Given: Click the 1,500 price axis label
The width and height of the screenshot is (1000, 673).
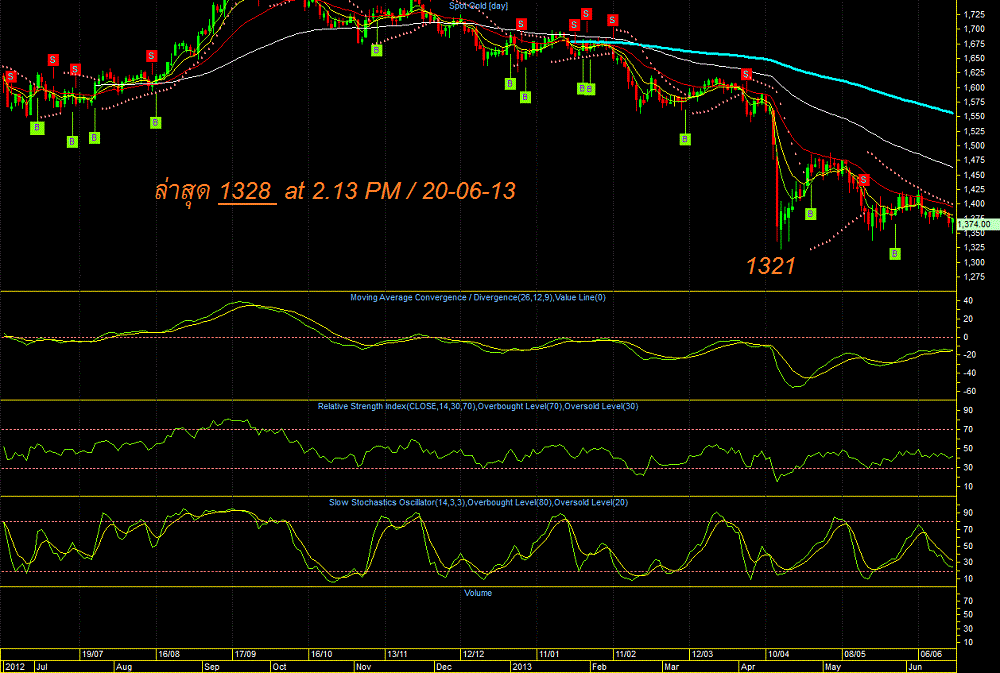Looking at the screenshot, I should (x=974, y=145).
